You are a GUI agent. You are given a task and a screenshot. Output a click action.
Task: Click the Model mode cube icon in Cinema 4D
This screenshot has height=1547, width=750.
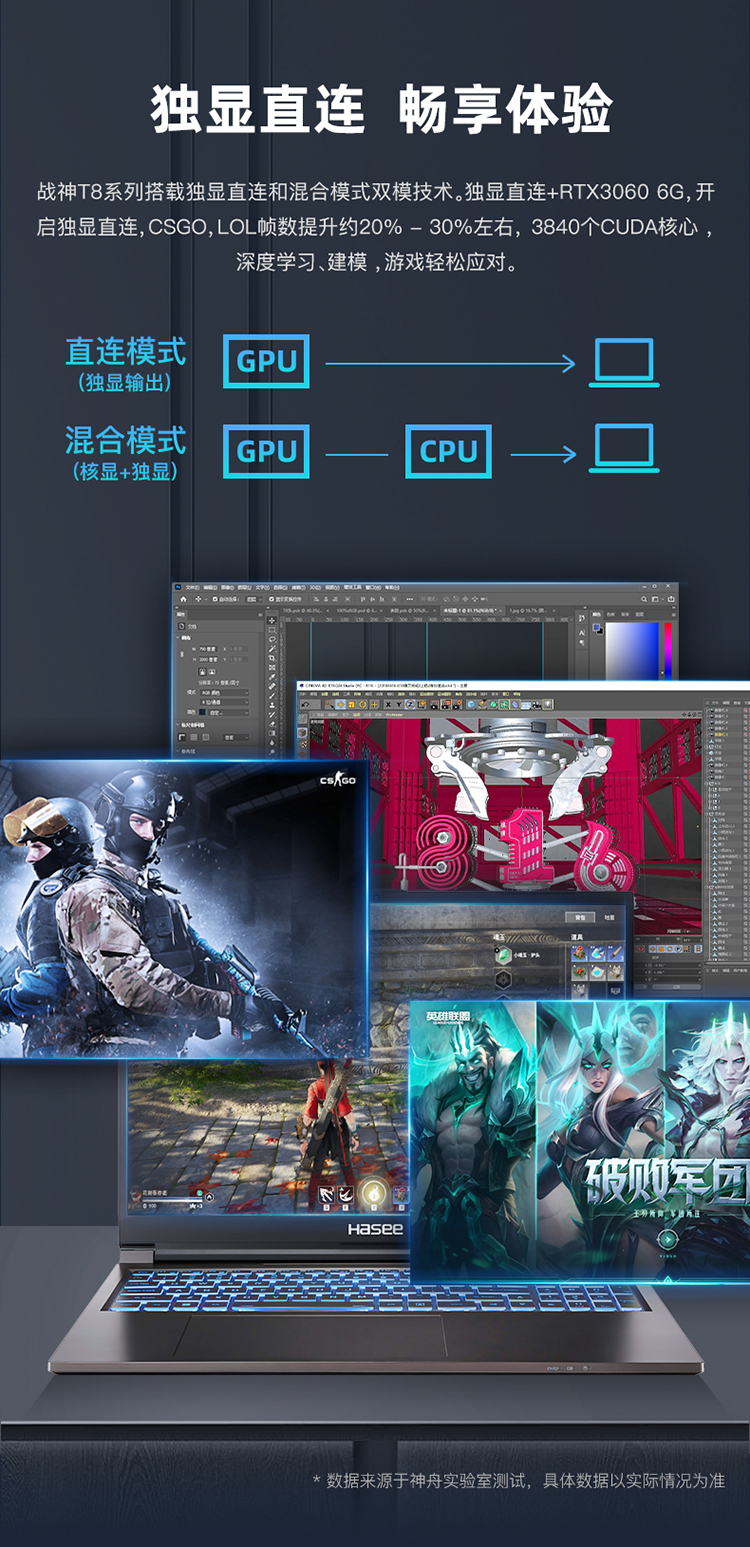click(x=302, y=733)
